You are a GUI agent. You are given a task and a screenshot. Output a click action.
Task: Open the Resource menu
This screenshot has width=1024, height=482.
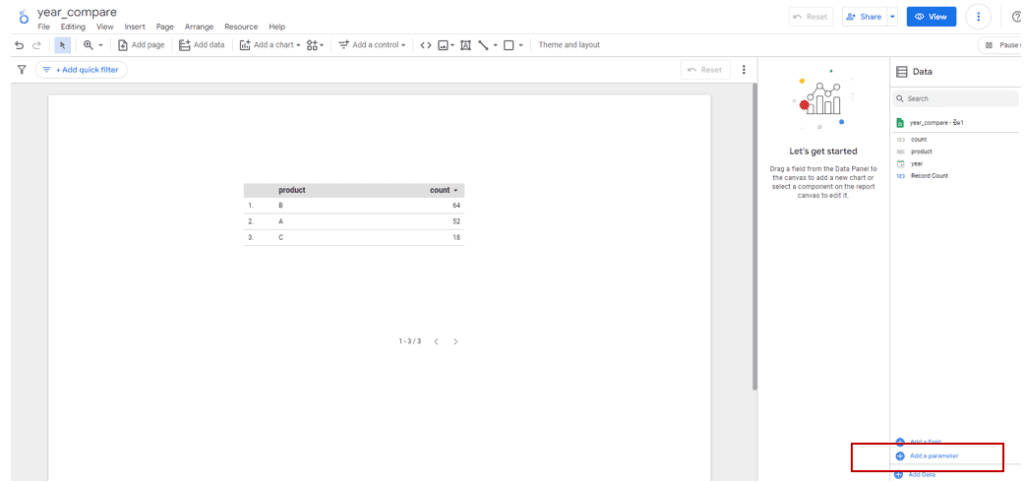tap(241, 27)
